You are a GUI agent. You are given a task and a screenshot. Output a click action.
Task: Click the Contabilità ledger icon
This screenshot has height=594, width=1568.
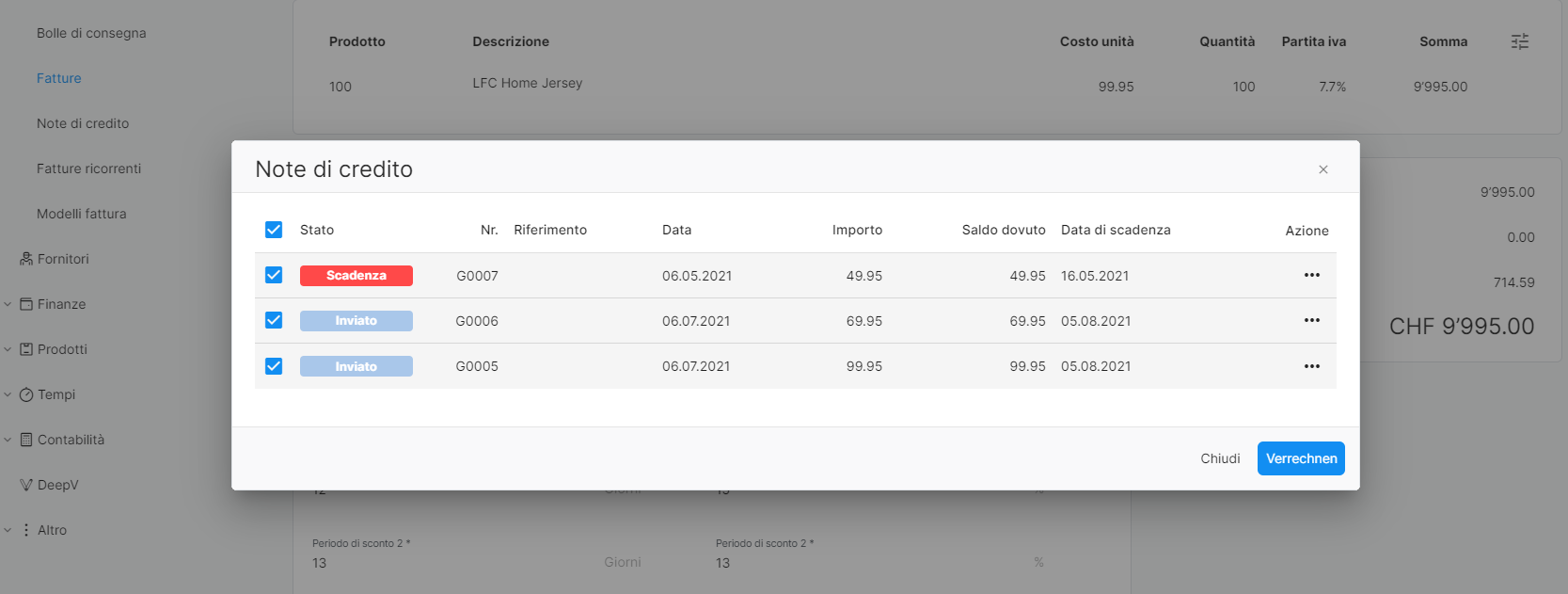click(26, 440)
